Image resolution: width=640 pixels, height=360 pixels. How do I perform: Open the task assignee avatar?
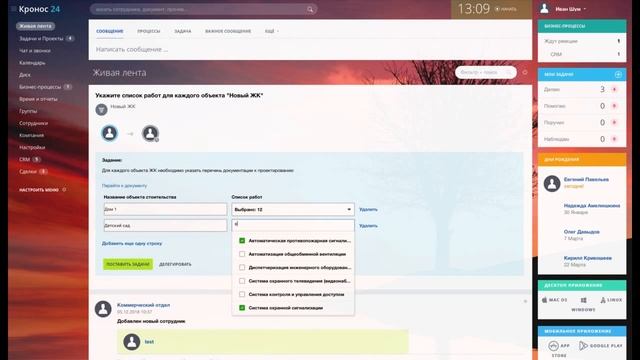point(150,133)
